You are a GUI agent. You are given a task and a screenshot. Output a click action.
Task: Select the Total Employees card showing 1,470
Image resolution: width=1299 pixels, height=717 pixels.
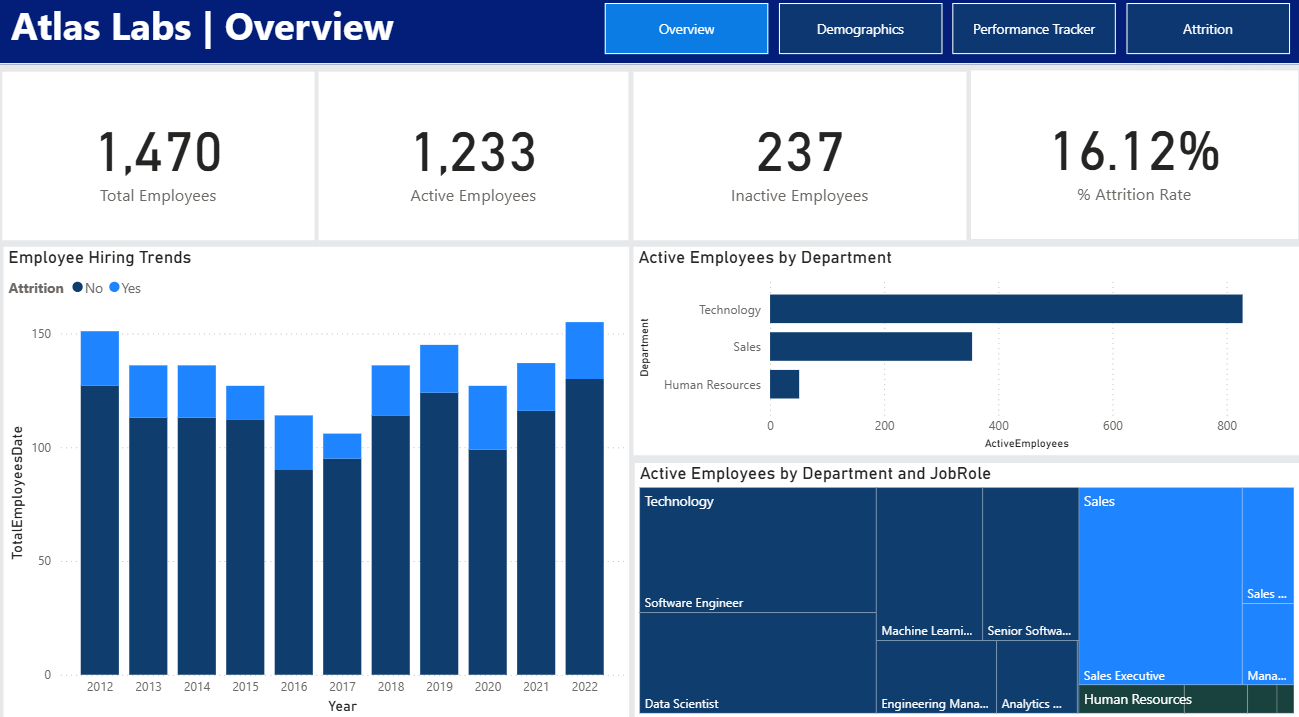click(158, 156)
